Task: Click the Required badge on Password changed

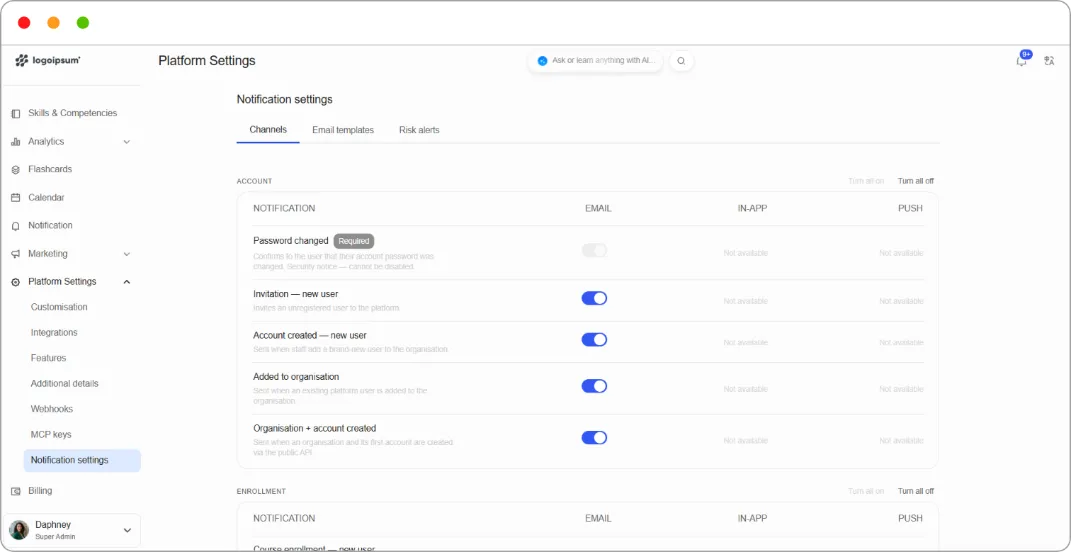Action: tap(354, 240)
